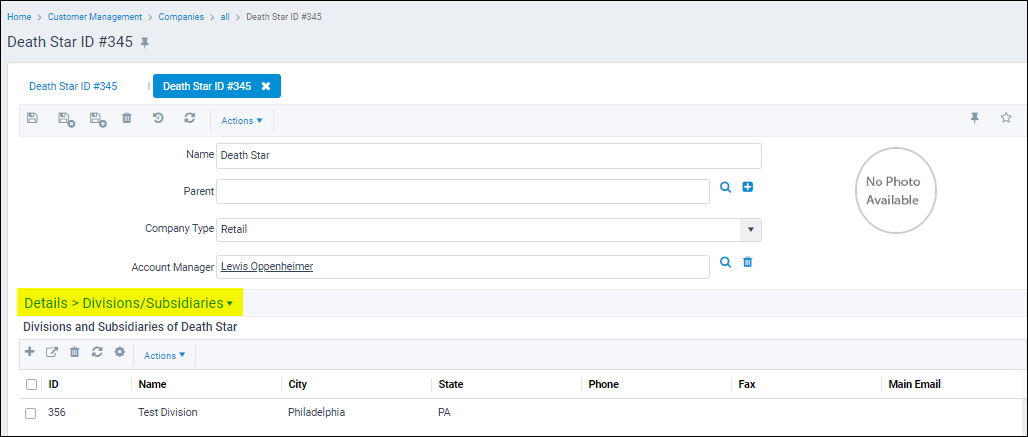
Task: Click the history/revert icon in the top toolbar
Action: [x=158, y=118]
